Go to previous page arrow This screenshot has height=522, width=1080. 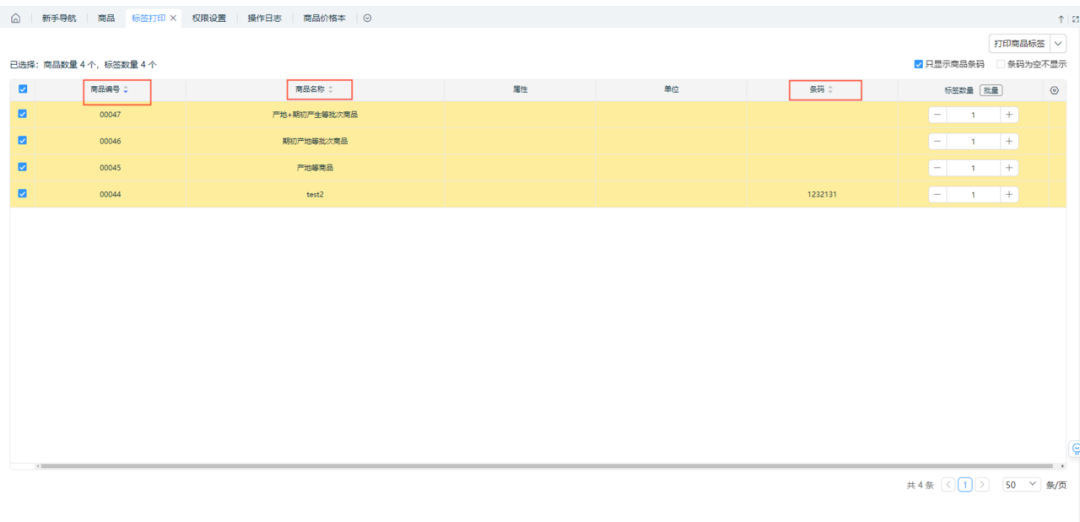pyautogui.click(x=948, y=485)
